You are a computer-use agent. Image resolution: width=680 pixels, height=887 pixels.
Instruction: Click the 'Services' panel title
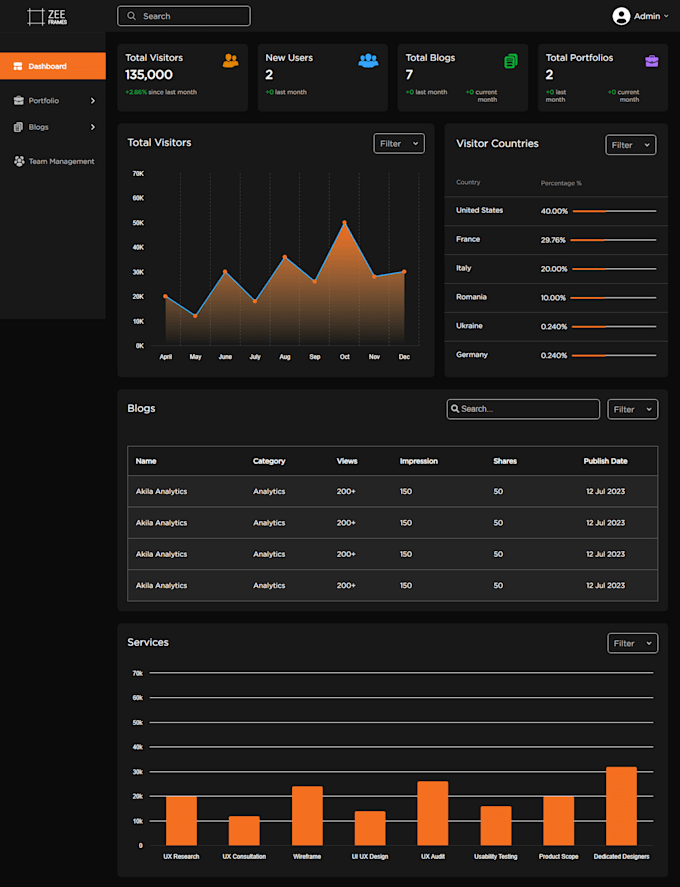coord(148,642)
